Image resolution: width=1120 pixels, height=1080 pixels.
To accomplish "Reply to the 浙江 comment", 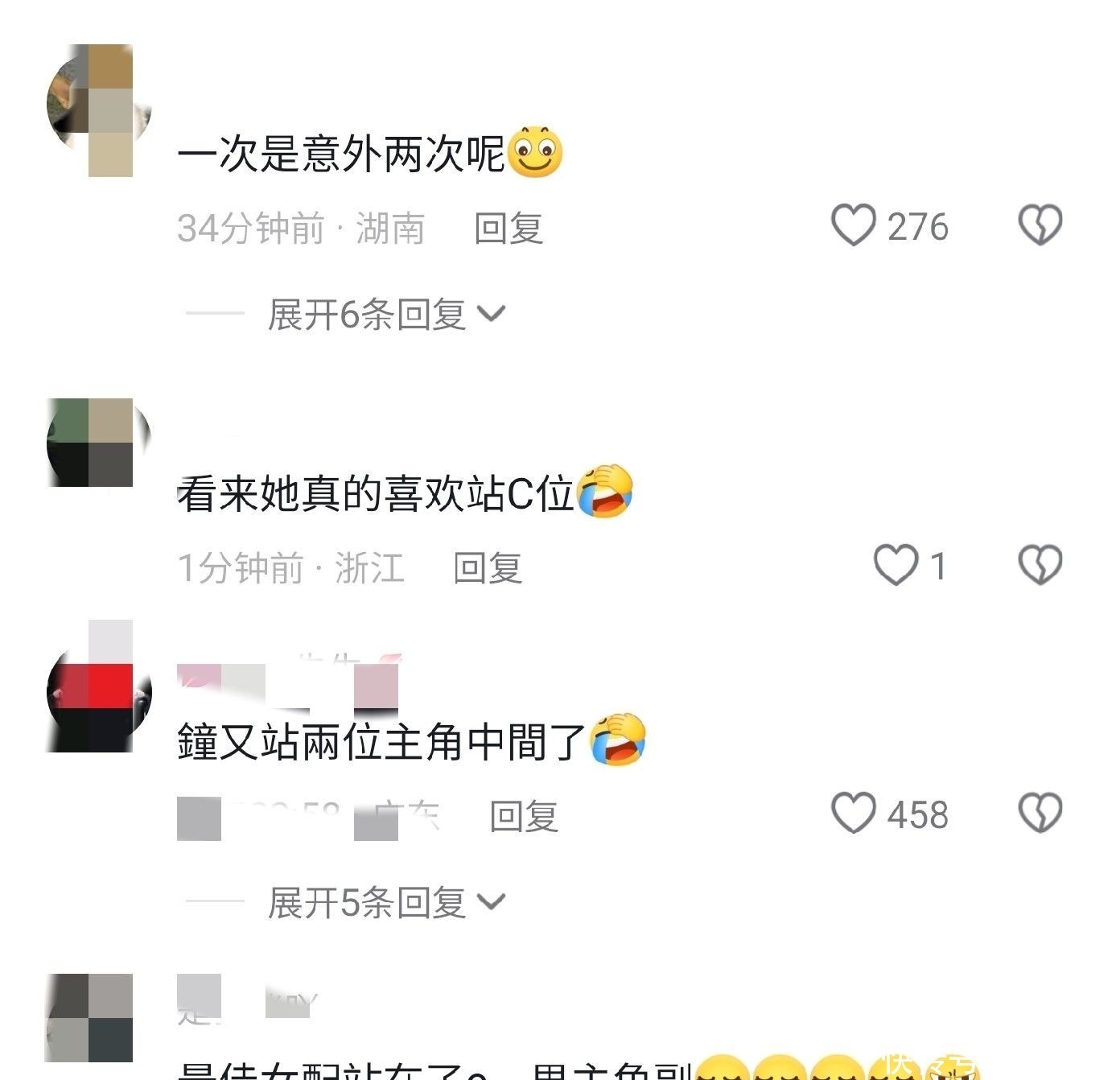I will (488, 567).
